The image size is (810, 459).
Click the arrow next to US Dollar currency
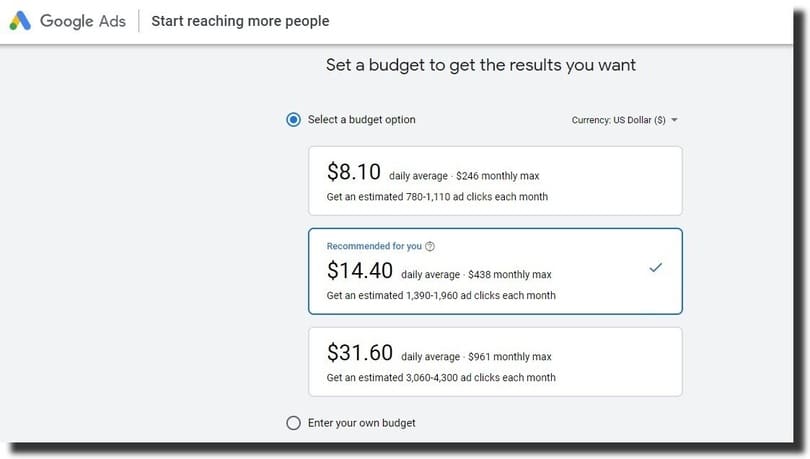(x=674, y=120)
